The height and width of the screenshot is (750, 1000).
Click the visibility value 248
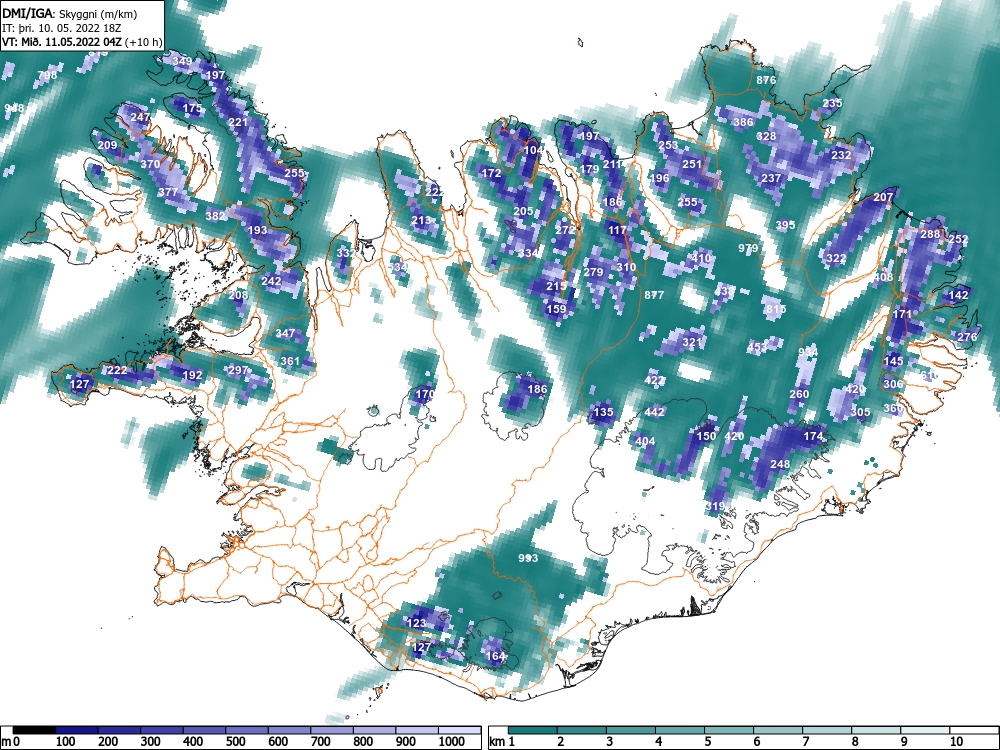pyautogui.click(x=780, y=464)
